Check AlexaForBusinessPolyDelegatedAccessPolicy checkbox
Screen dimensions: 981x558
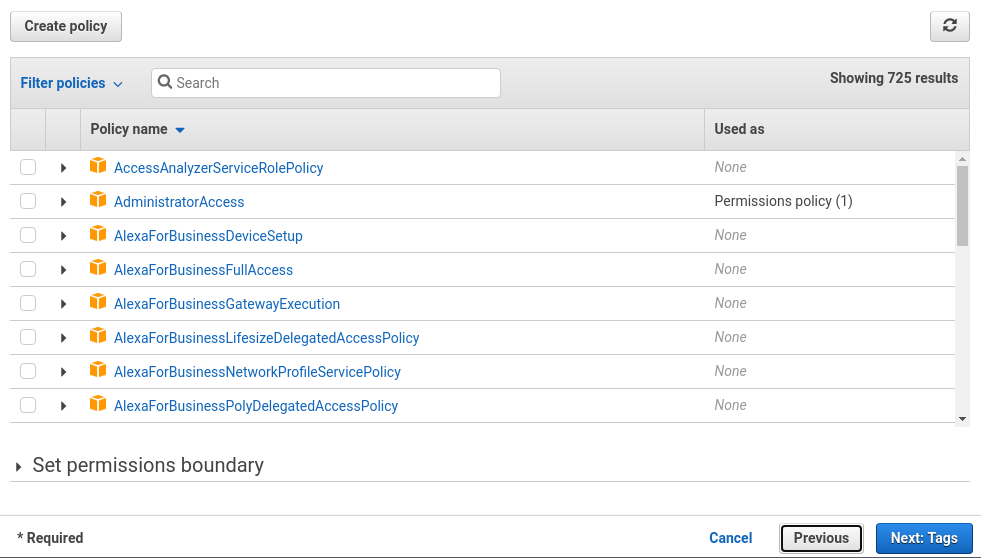(28, 405)
